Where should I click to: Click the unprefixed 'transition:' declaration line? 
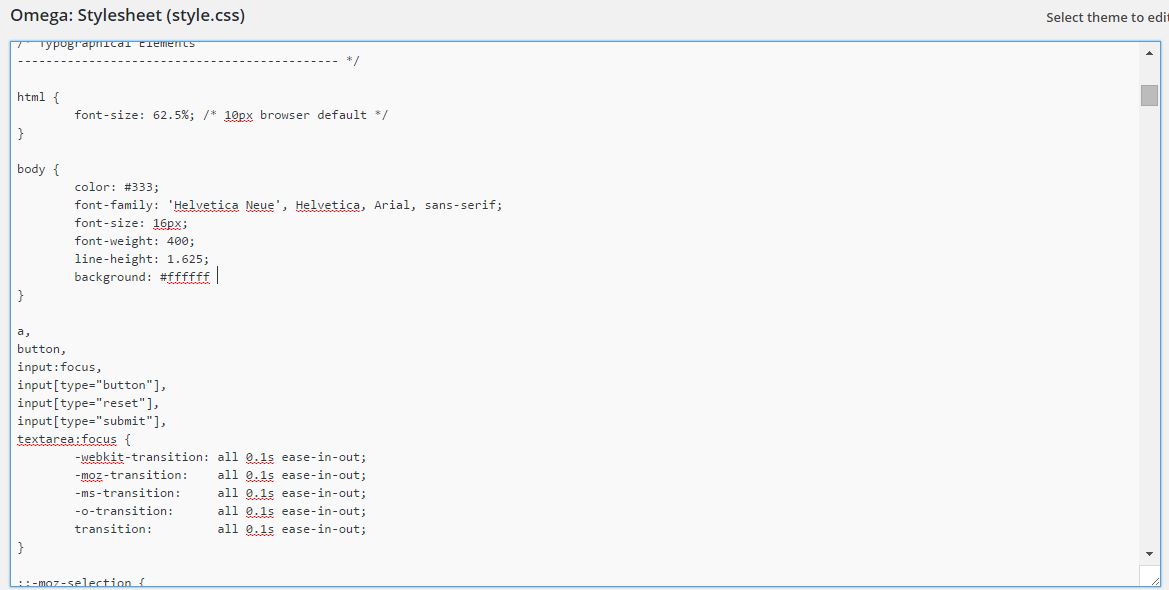[221, 529]
